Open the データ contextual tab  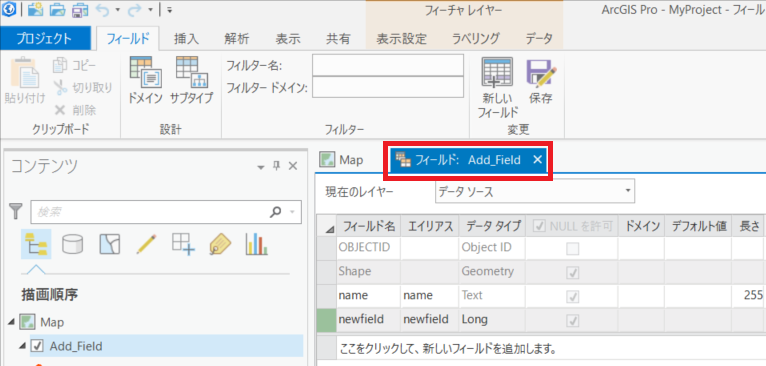(x=539, y=39)
